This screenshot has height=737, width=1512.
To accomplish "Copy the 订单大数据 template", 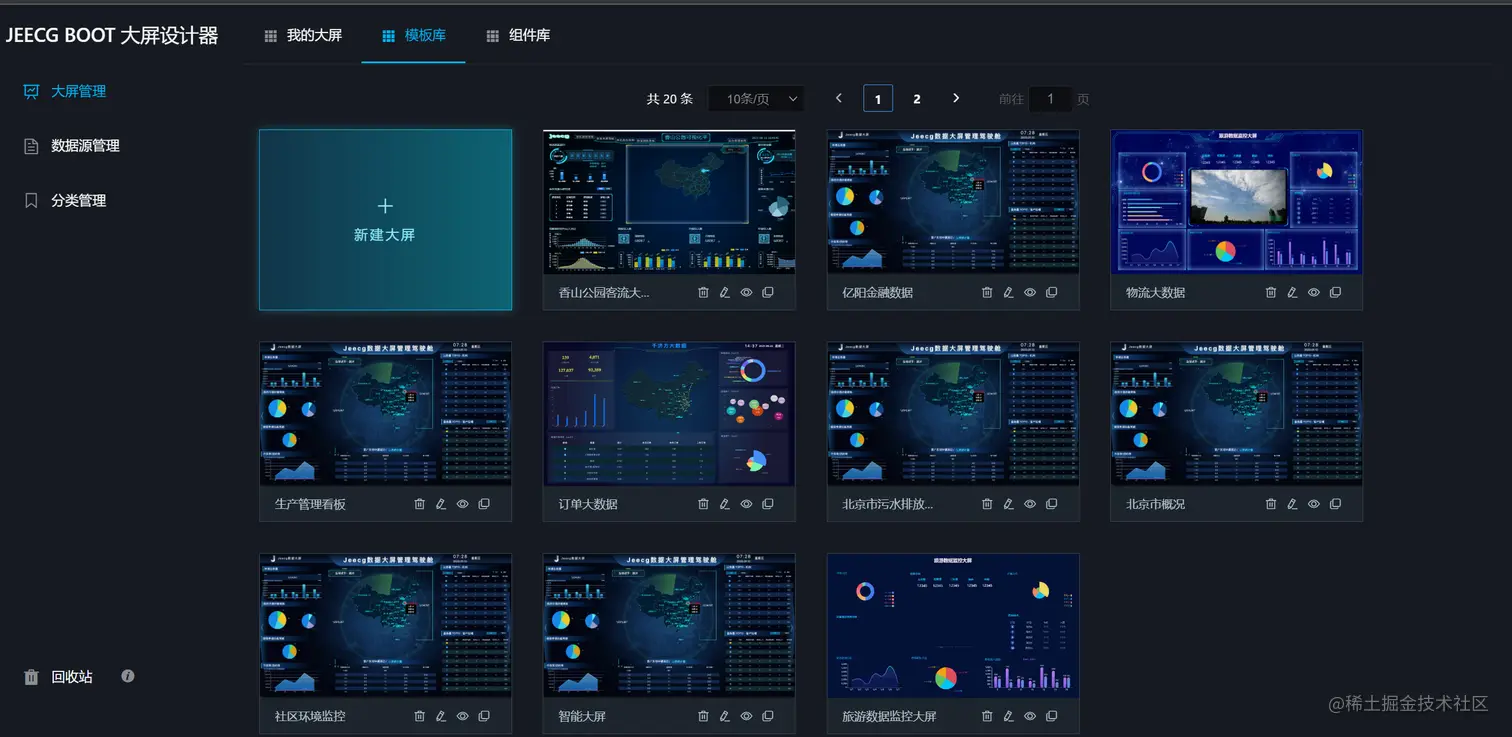I will [767, 504].
